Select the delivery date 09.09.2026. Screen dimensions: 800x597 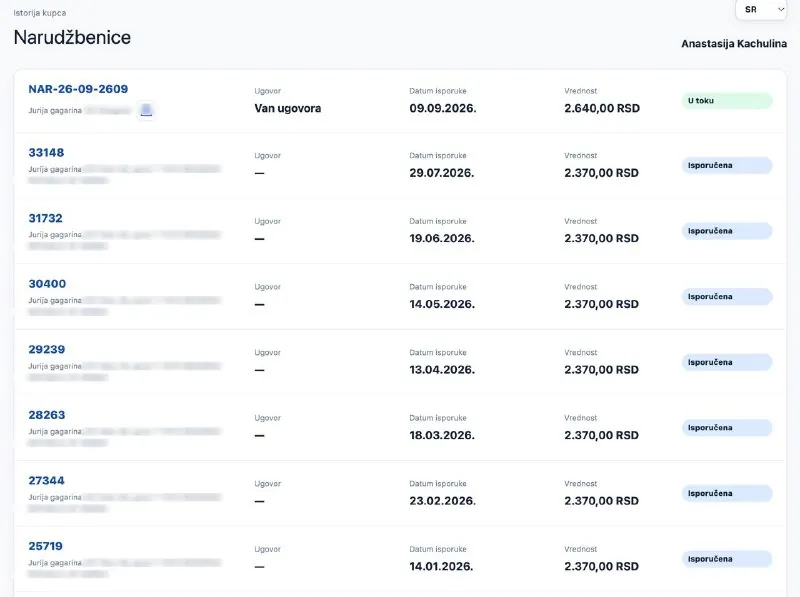point(443,108)
